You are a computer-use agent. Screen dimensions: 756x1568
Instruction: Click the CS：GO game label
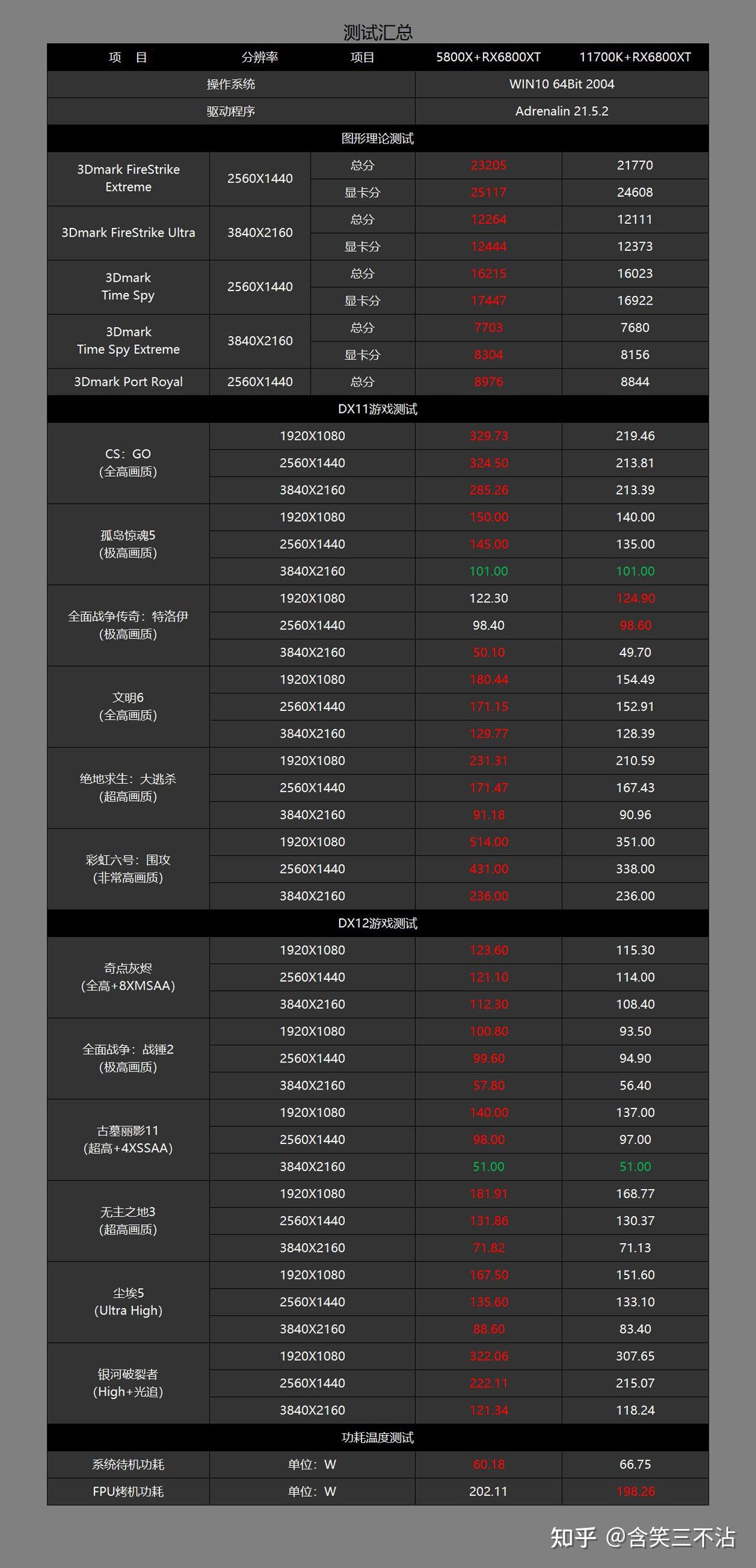coord(128,462)
